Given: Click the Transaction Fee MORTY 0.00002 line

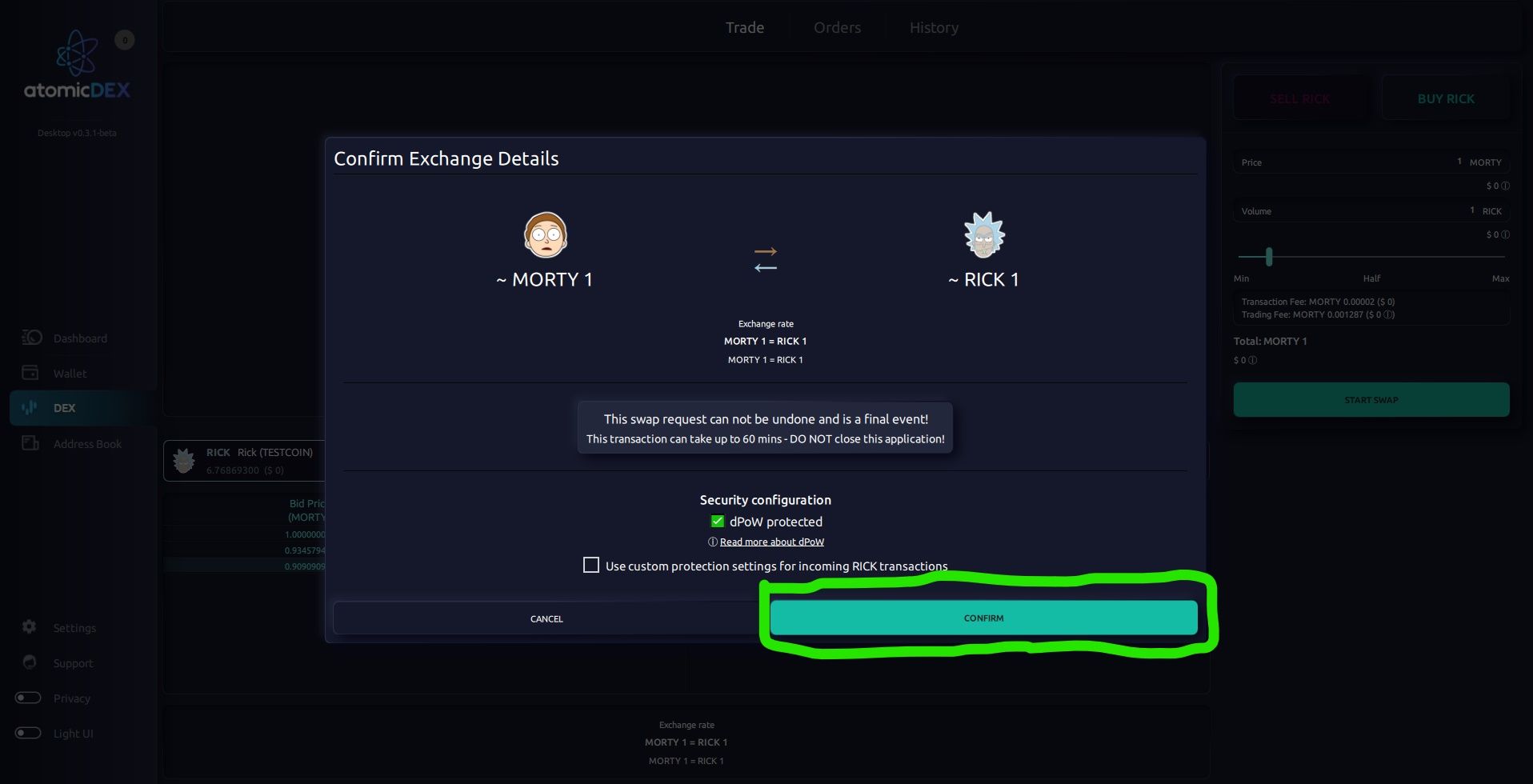Looking at the screenshot, I should tap(1318, 302).
